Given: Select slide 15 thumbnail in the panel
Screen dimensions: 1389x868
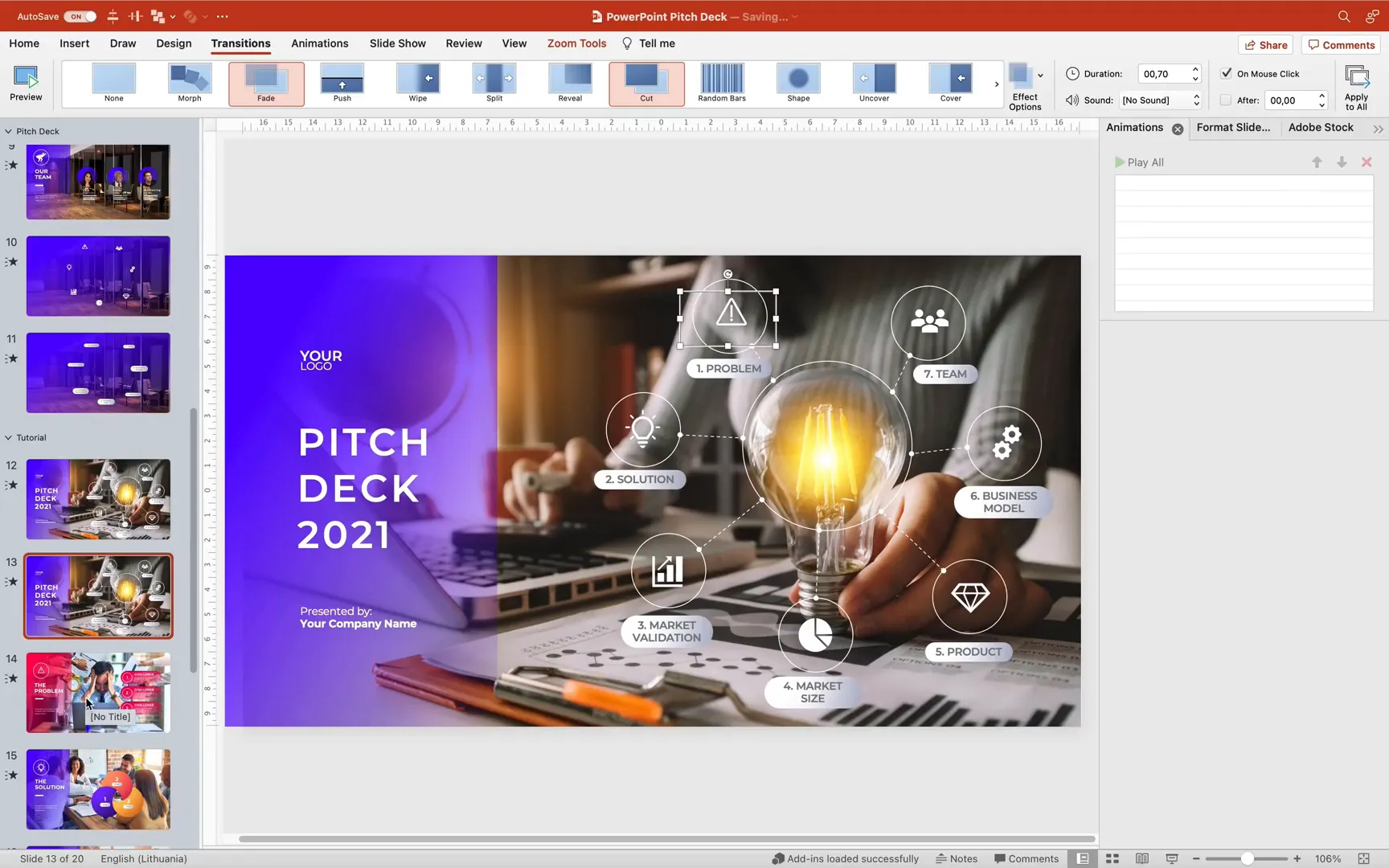Looking at the screenshot, I should click(98, 788).
